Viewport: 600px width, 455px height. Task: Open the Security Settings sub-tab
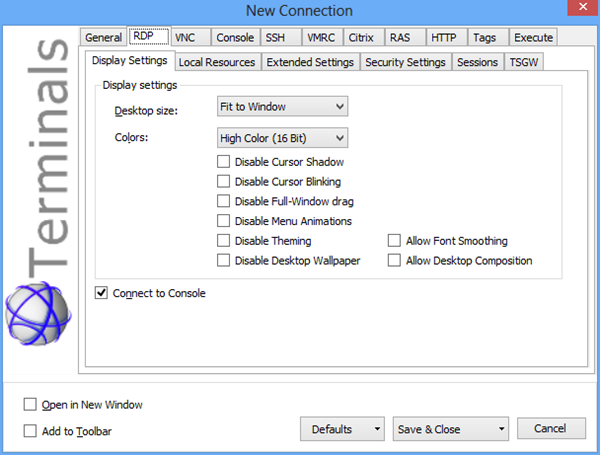[x=405, y=62]
